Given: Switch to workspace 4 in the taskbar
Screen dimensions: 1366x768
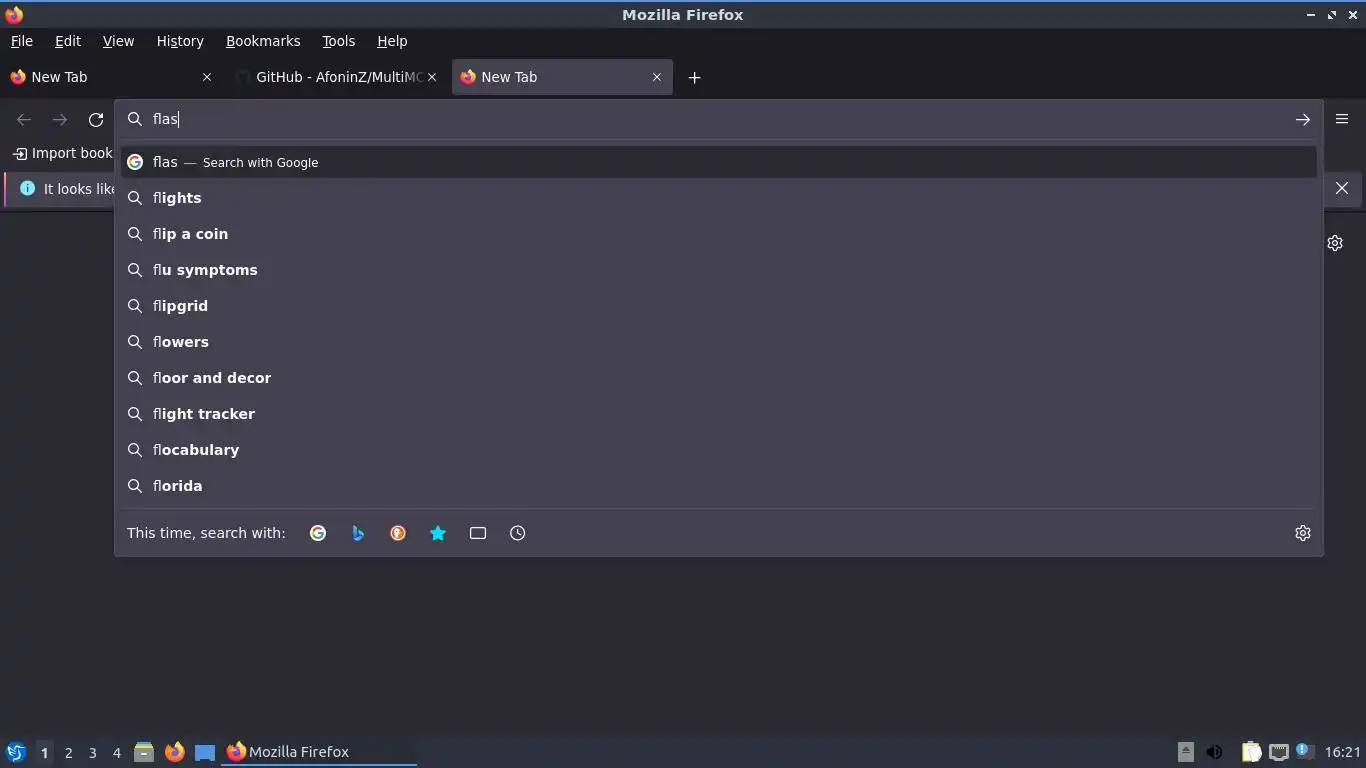Looking at the screenshot, I should (x=116, y=752).
